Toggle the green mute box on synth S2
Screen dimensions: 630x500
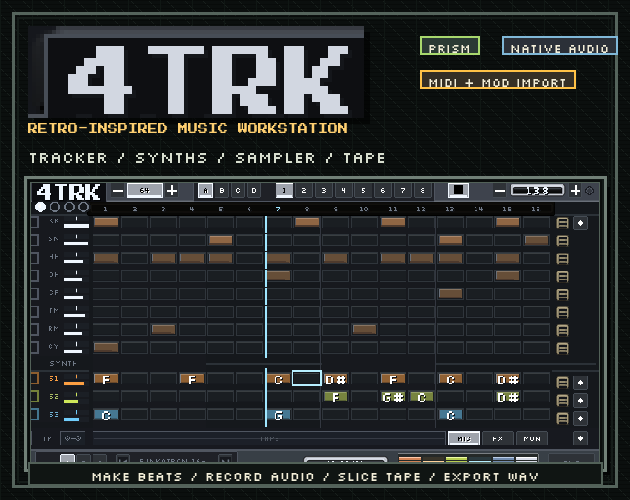click(x=35, y=396)
